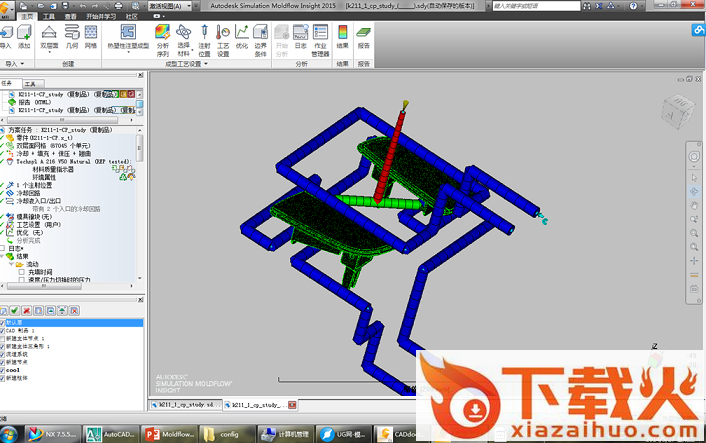The width and height of the screenshot is (706, 443).
Task: Click the save icon in quick access toolbar
Action: tap(65, 6)
